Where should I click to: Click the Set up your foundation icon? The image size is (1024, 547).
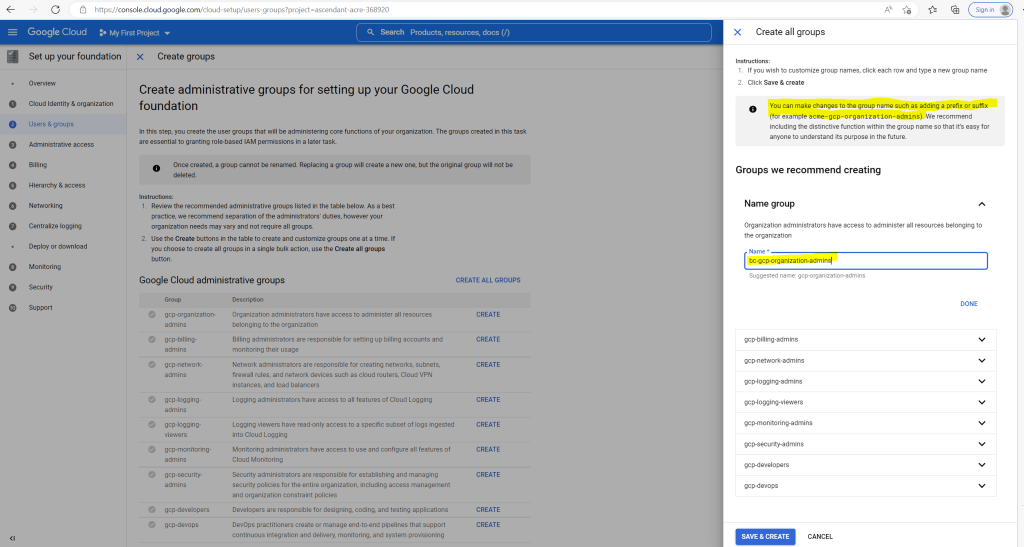[x=12, y=57]
